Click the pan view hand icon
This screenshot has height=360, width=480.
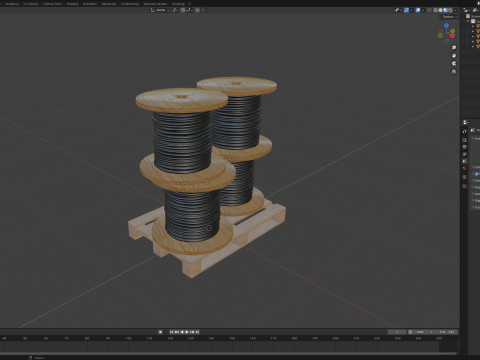454,56
